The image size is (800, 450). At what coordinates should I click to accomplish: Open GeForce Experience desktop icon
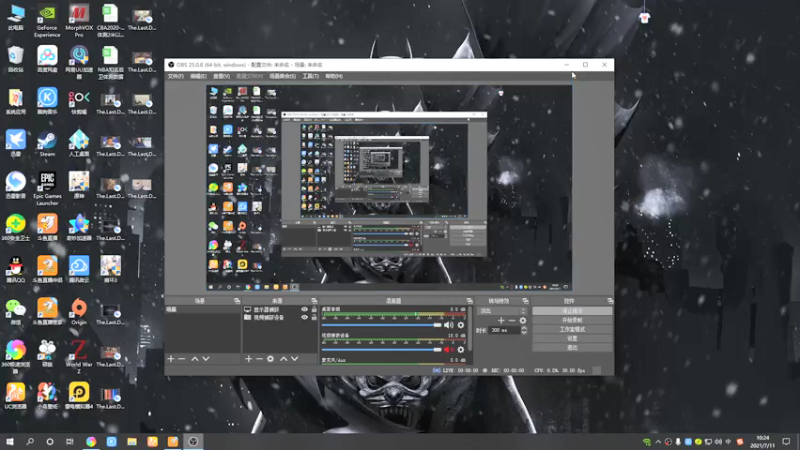47,20
